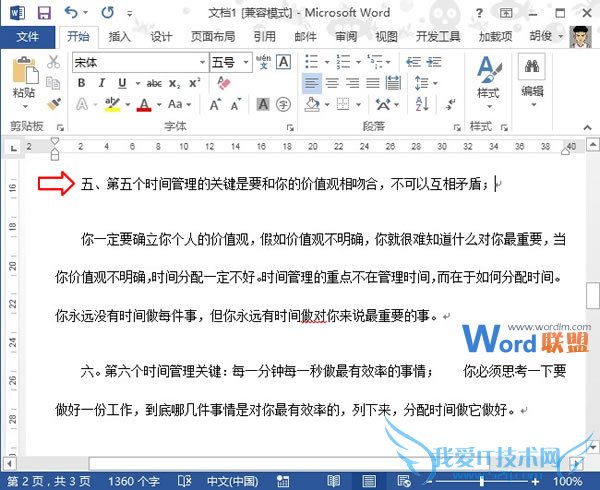The image size is (600, 490).
Task: Expand line spacing options arrow
Action: tap(435, 83)
